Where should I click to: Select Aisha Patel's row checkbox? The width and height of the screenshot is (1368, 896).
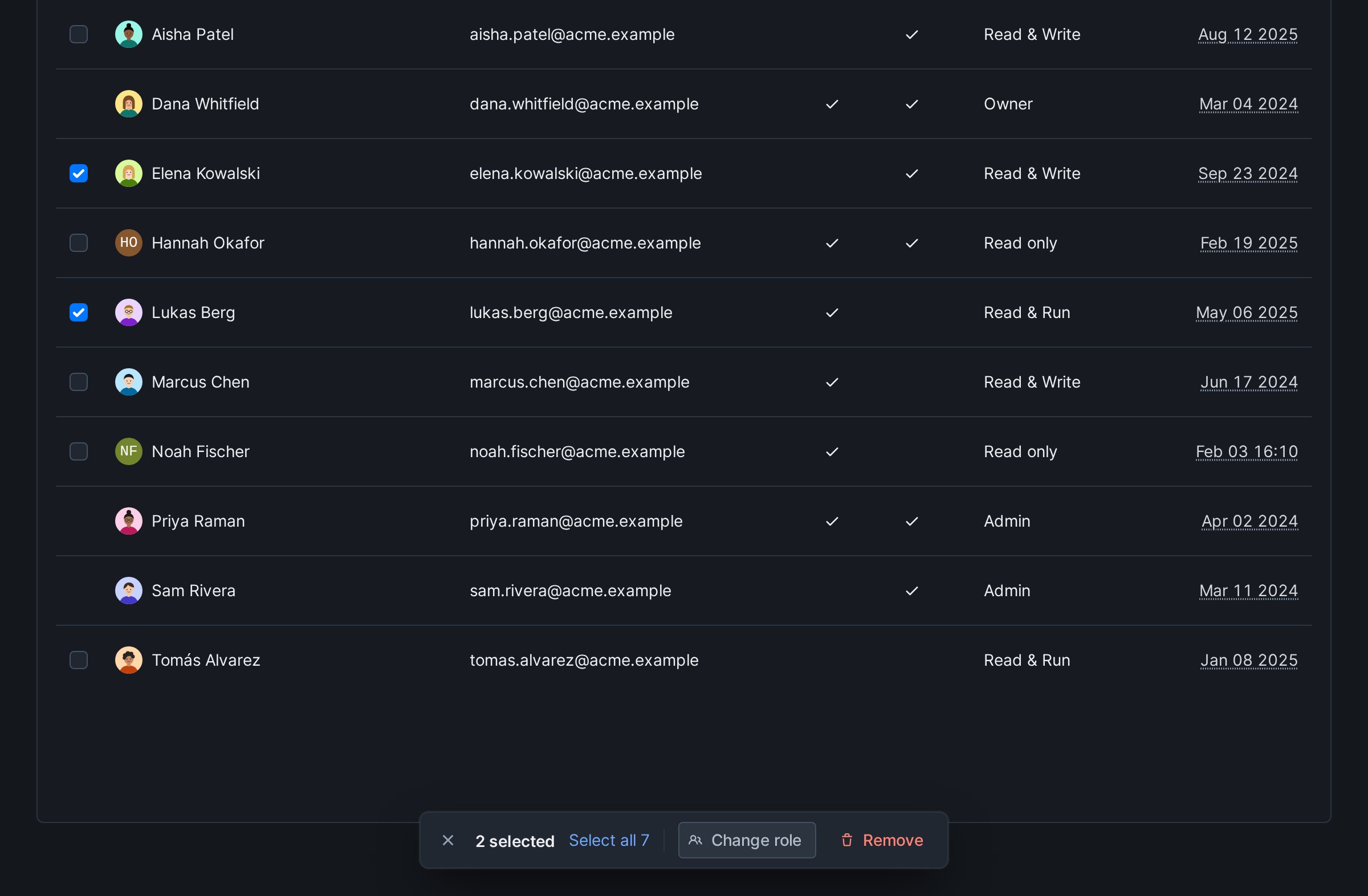tap(79, 35)
